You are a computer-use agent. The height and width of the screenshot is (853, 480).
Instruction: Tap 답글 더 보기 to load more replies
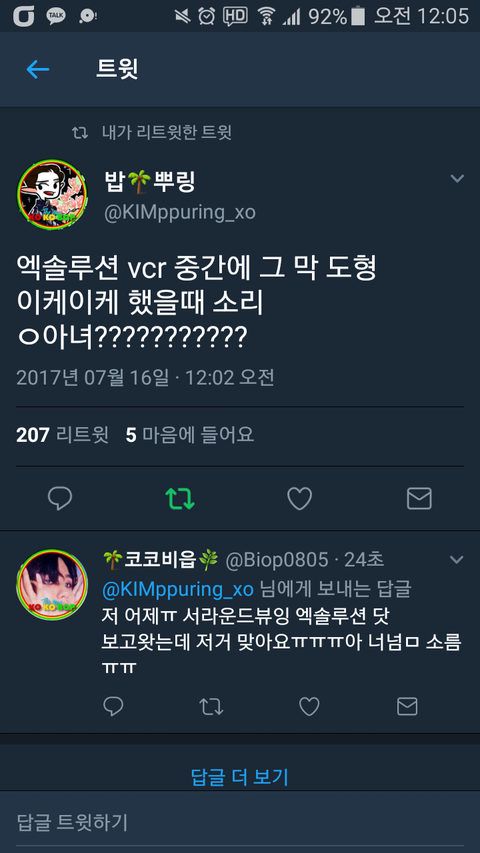pos(239,777)
